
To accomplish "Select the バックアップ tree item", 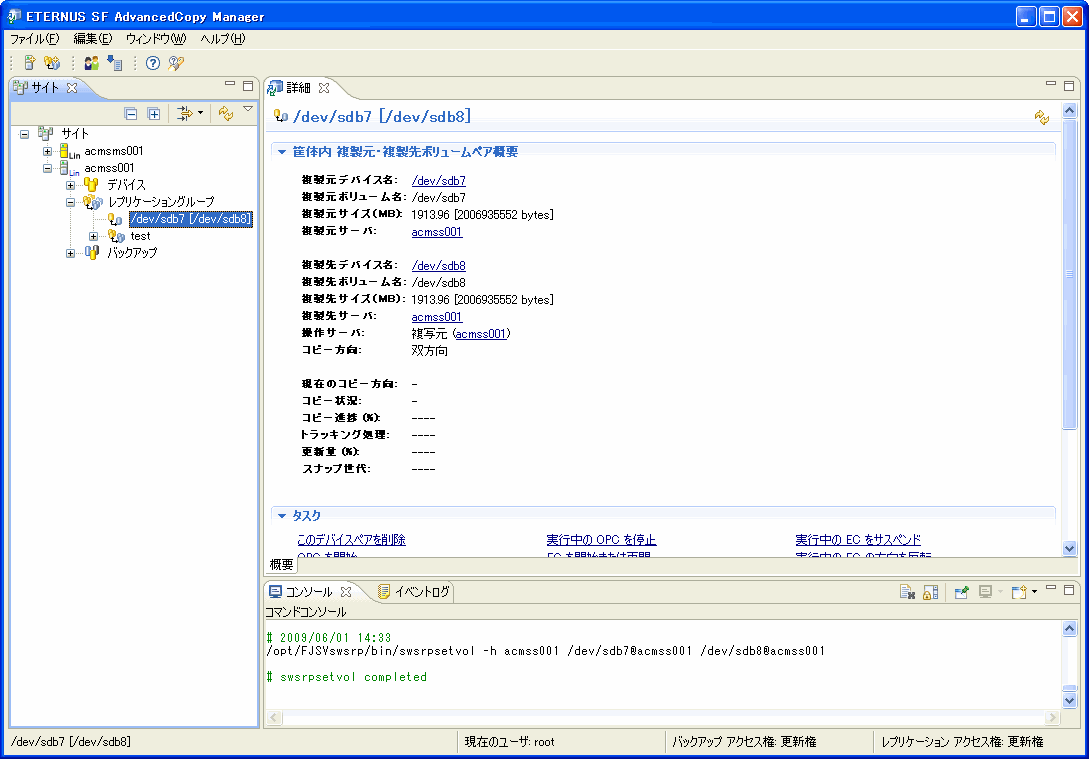I will [x=132, y=253].
